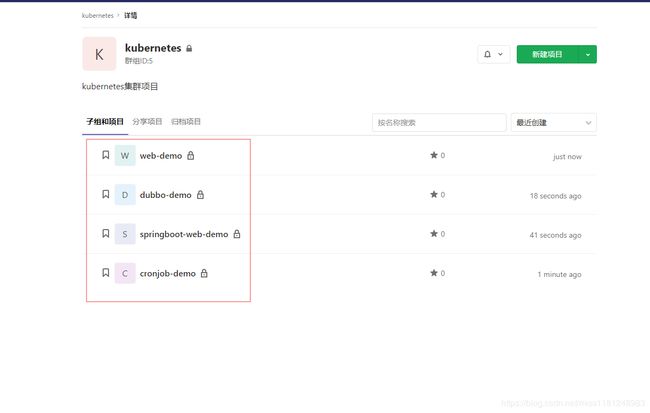
Task: Open the springboot-web-demo project
Action: [x=184, y=234]
